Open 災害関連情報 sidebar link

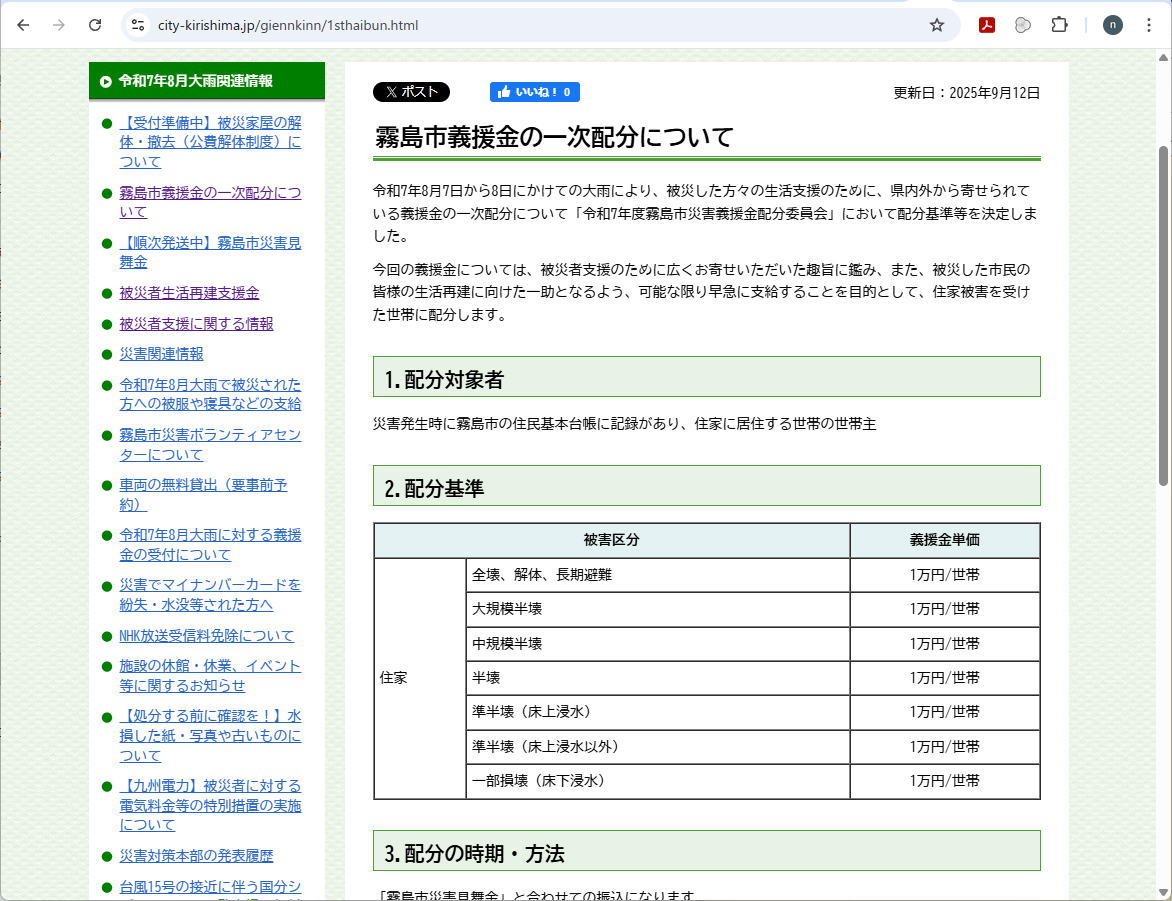161,354
